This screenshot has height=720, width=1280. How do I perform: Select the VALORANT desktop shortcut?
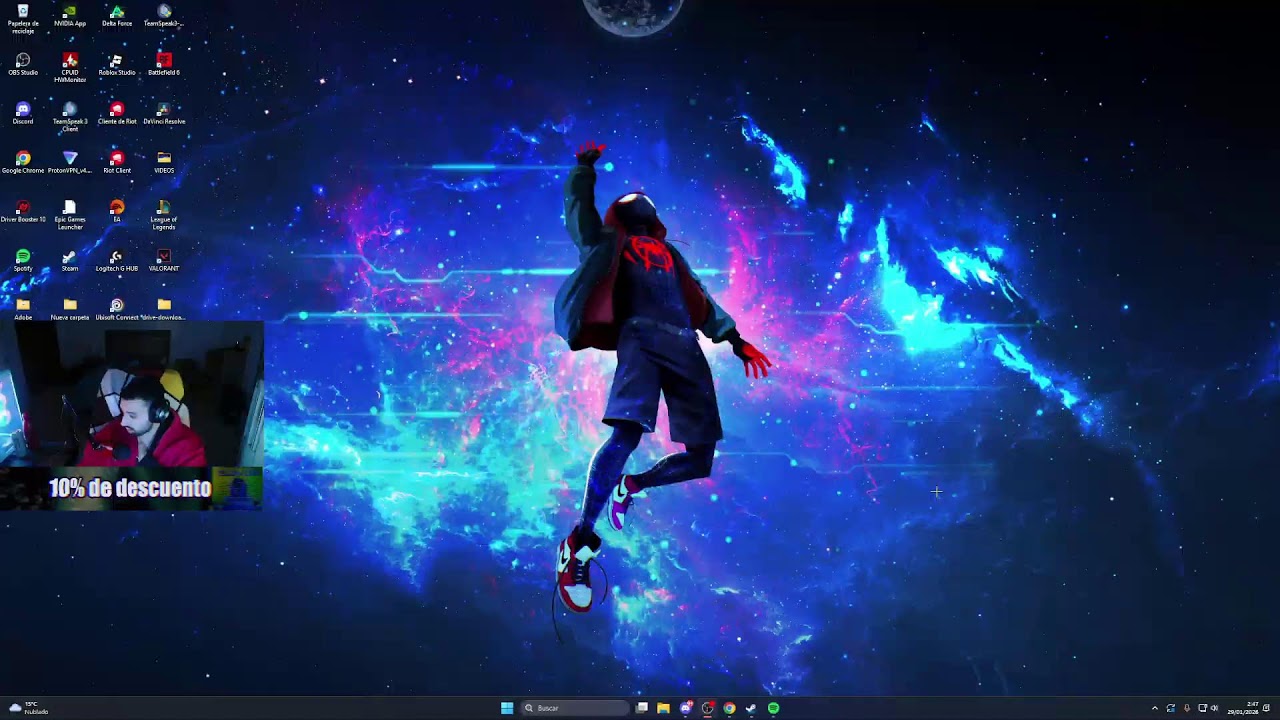(x=164, y=261)
